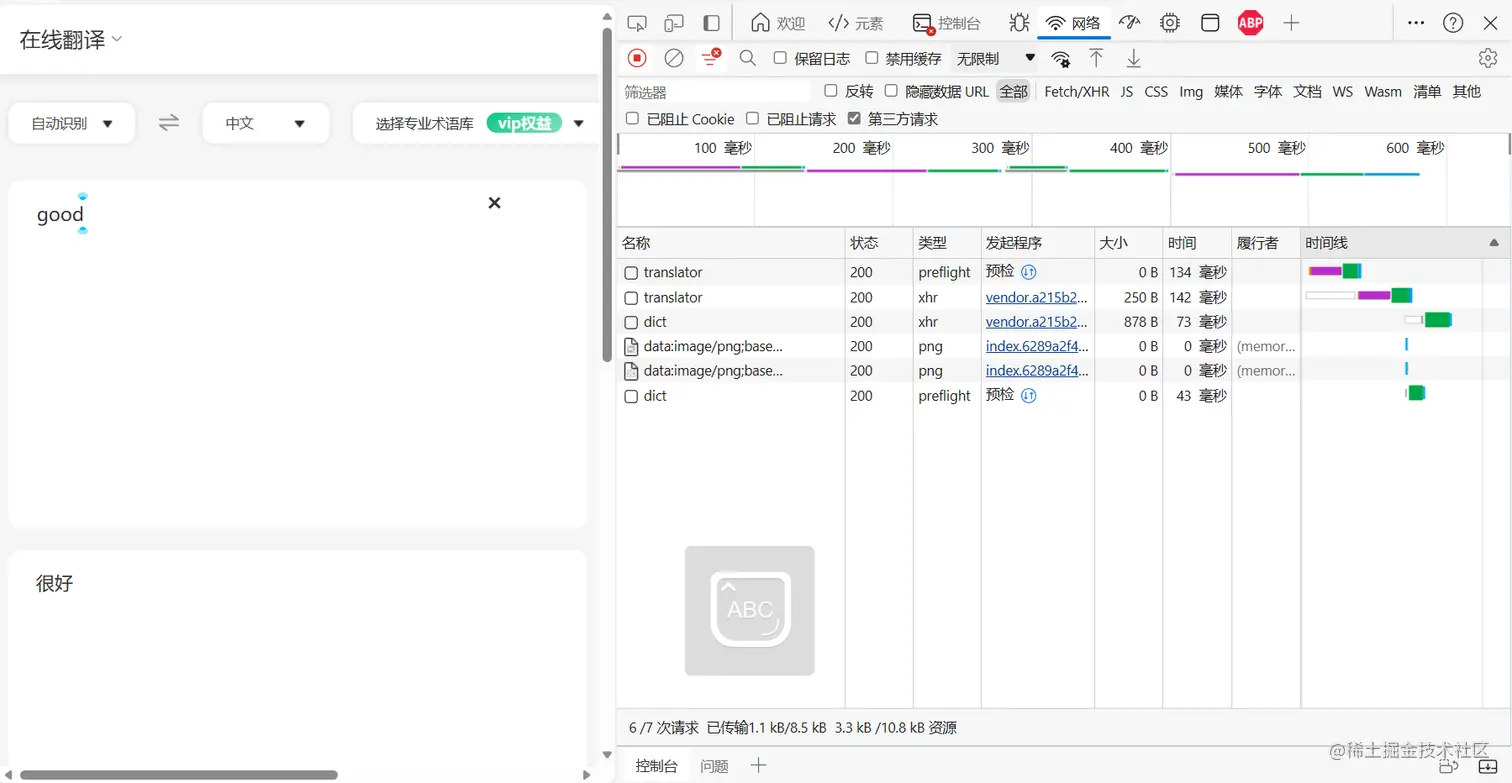1512x783 pixels.
Task: Toggle the network filter bar icon
Action: click(711, 58)
